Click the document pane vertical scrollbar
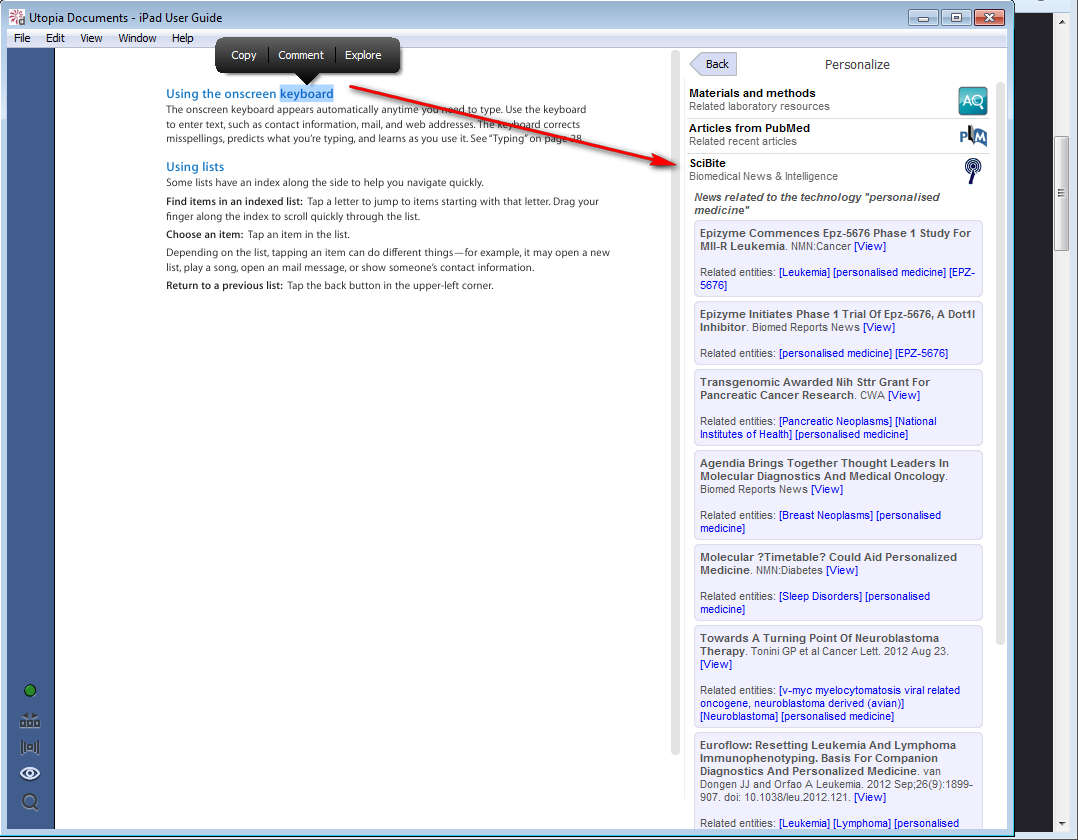 tap(675, 402)
